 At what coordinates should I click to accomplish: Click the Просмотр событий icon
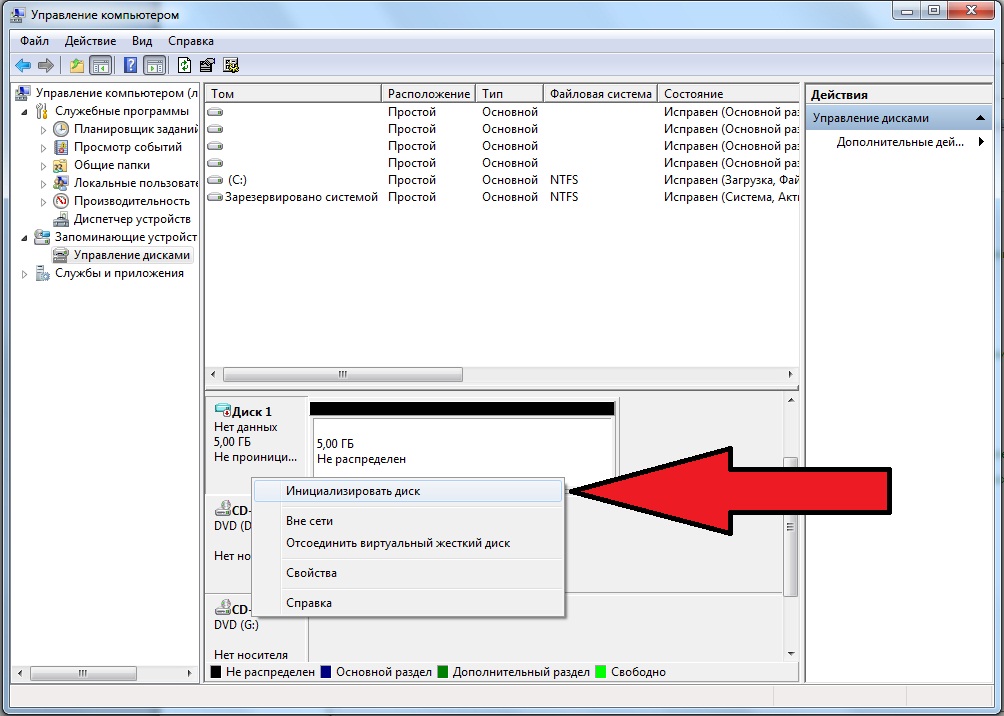tap(61, 147)
